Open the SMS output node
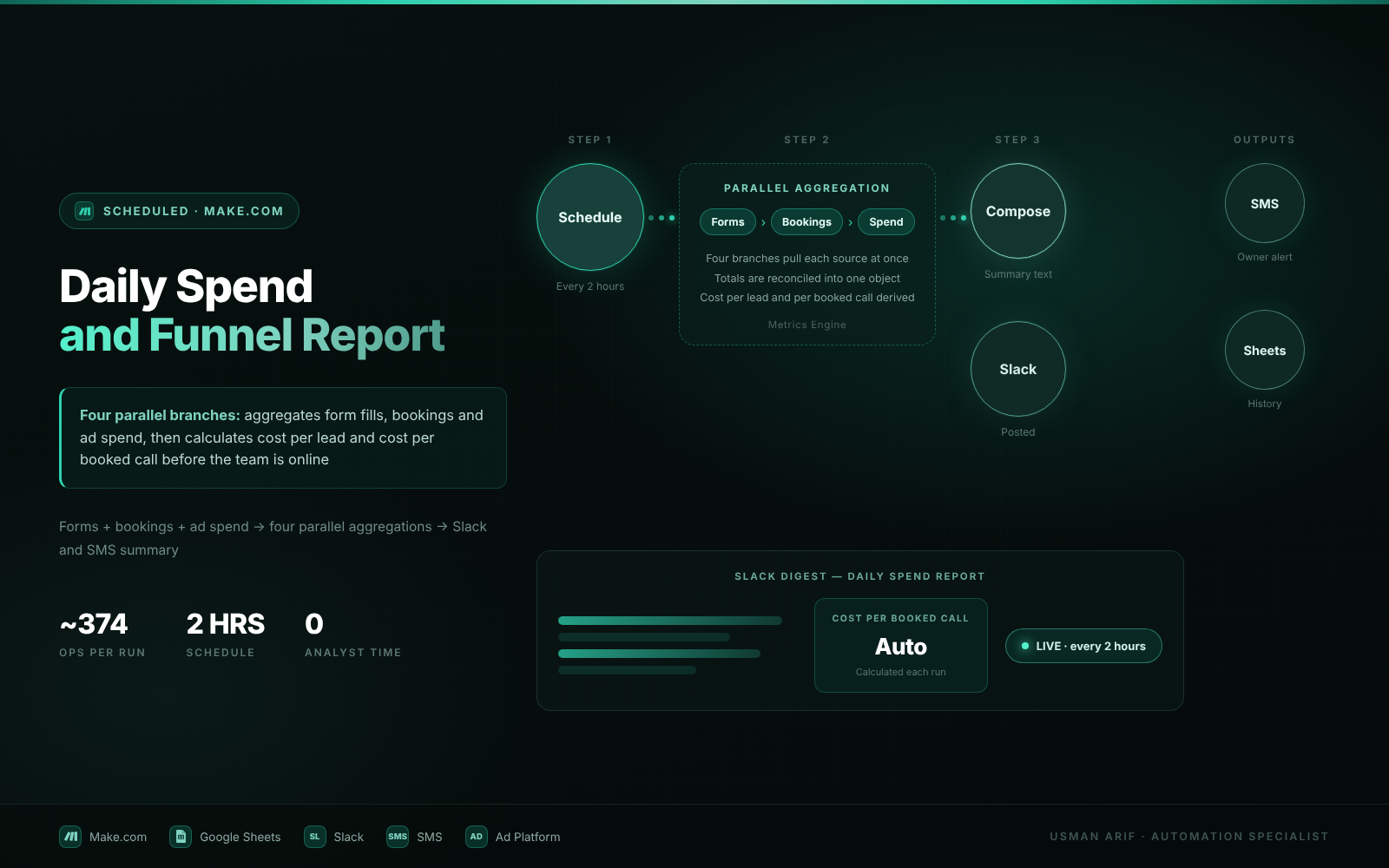 1265,203
